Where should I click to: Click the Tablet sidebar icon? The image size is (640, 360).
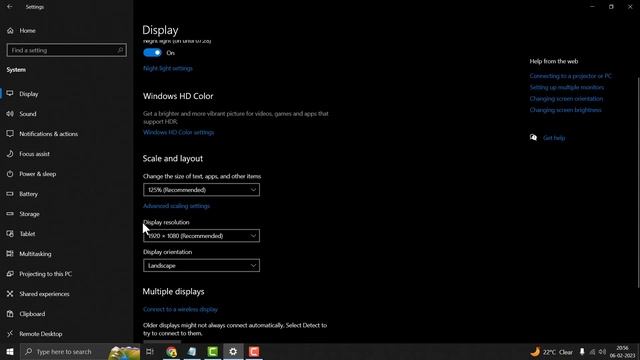[10, 234]
